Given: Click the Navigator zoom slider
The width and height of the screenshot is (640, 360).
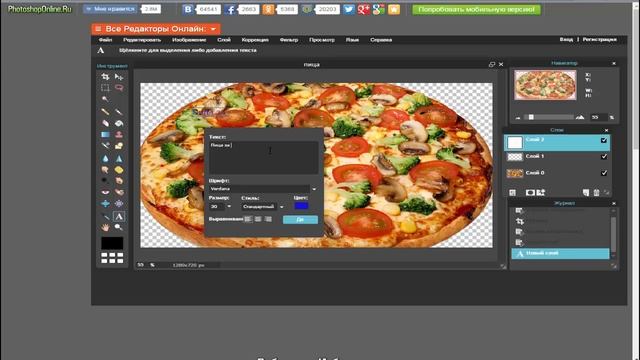Looking at the screenshot, I should point(549,117).
